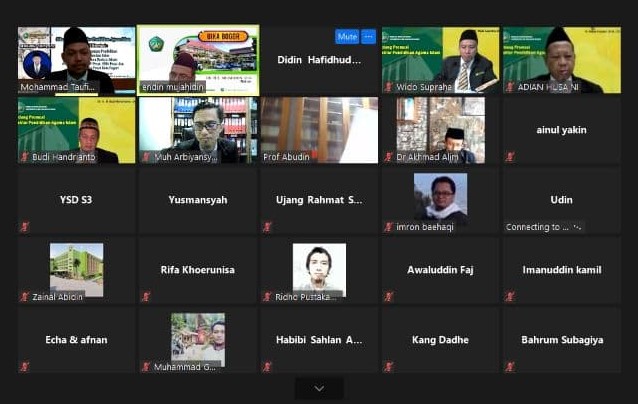Click the Mute button on Didin Hafidhuddin's tile
This screenshot has height=404, width=638.
pos(346,37)
